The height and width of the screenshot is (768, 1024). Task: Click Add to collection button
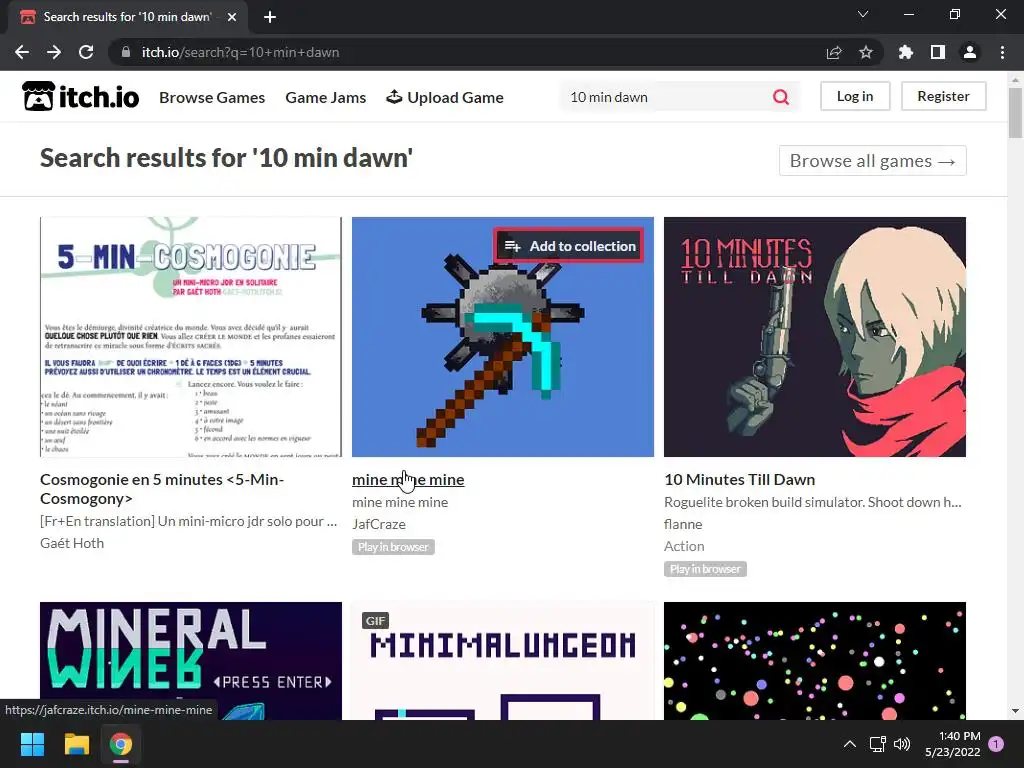point(569,246)
